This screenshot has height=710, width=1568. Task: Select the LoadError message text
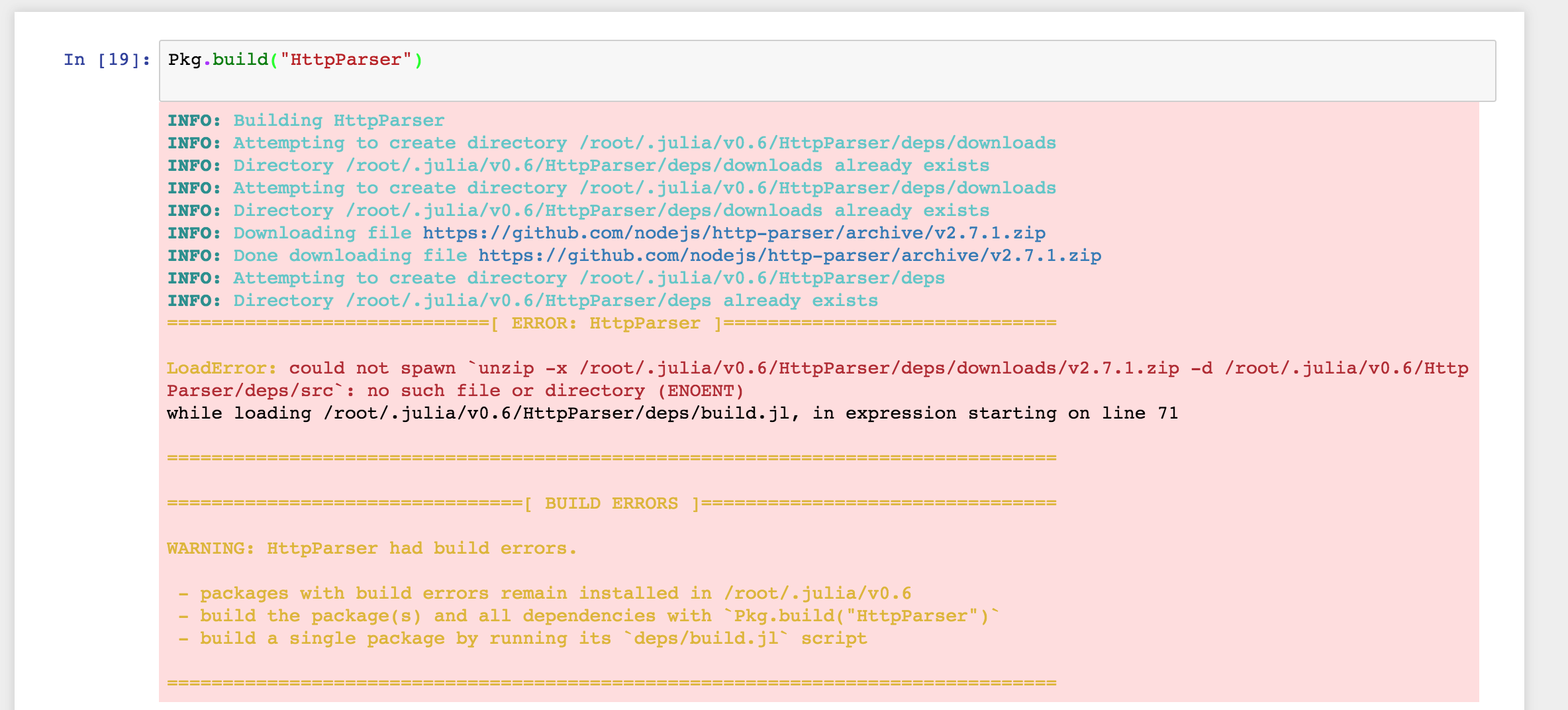(596, 368)
